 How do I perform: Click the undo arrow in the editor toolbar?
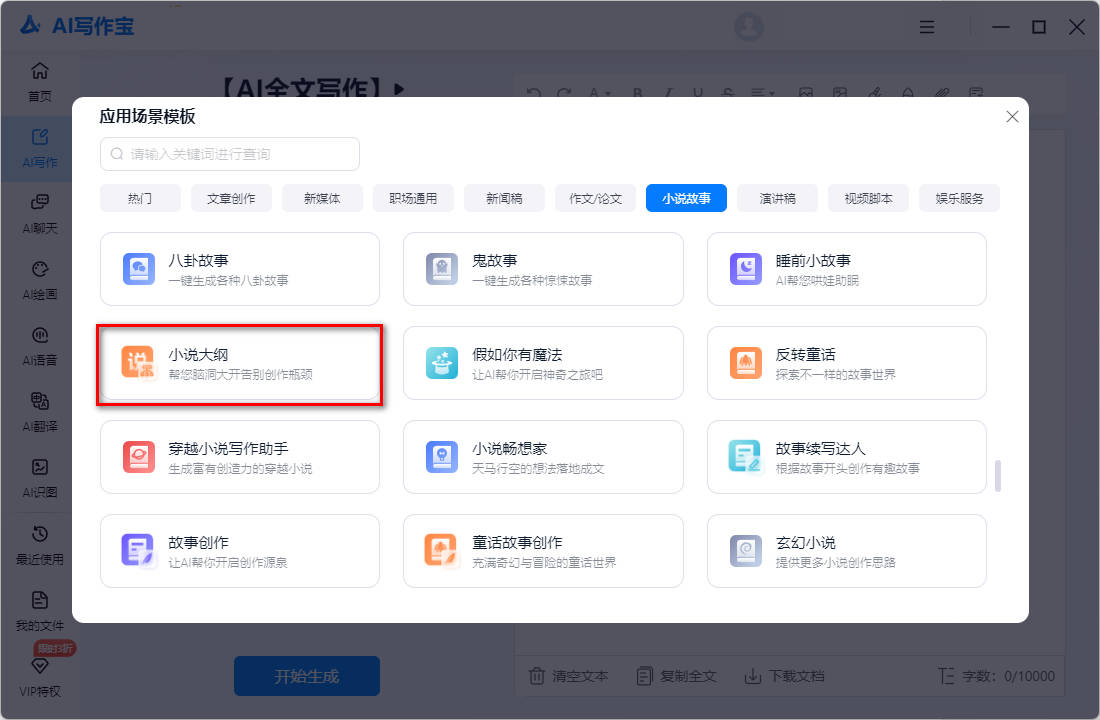[532, 90]
